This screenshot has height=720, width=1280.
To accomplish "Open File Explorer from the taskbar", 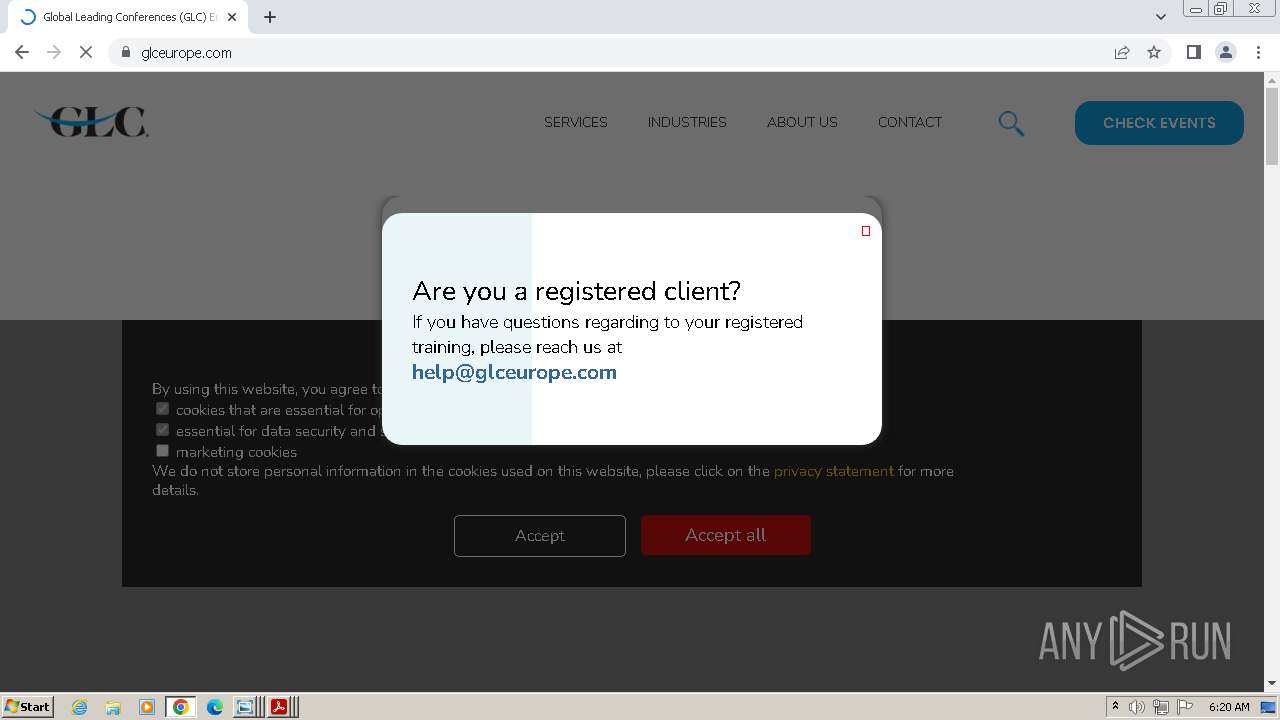I will [x=113, y=707].
